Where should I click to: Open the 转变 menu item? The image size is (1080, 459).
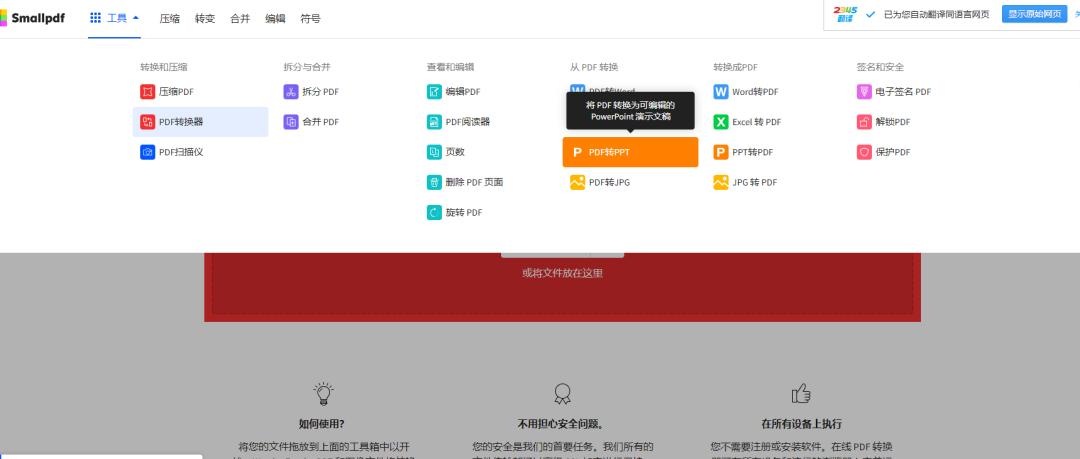point(205,19)
